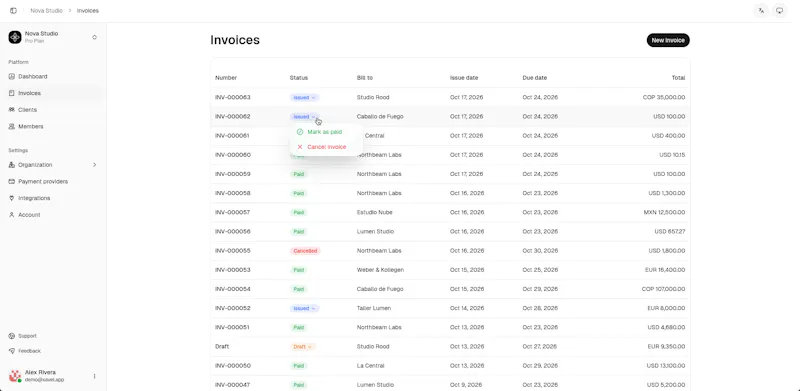800x391 pixels.
Task: Choose Cancel invoice option
Action: [x=327, y=147]
